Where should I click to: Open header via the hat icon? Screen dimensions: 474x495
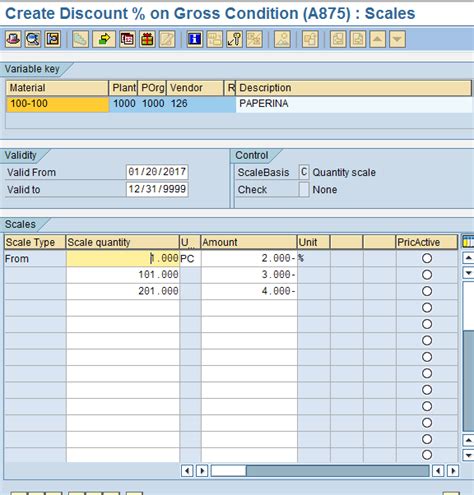(13, 39)
